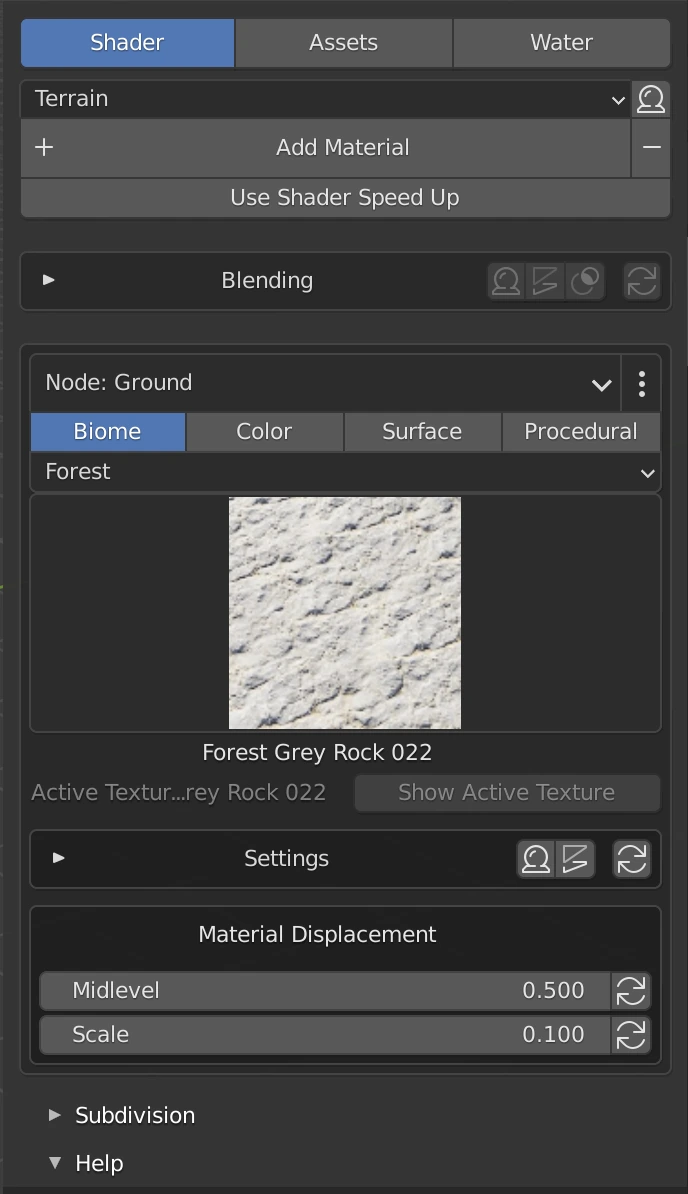Click the user icon beside the Terrain material name
Screen dimensions: 688x1194
[651, 99]
